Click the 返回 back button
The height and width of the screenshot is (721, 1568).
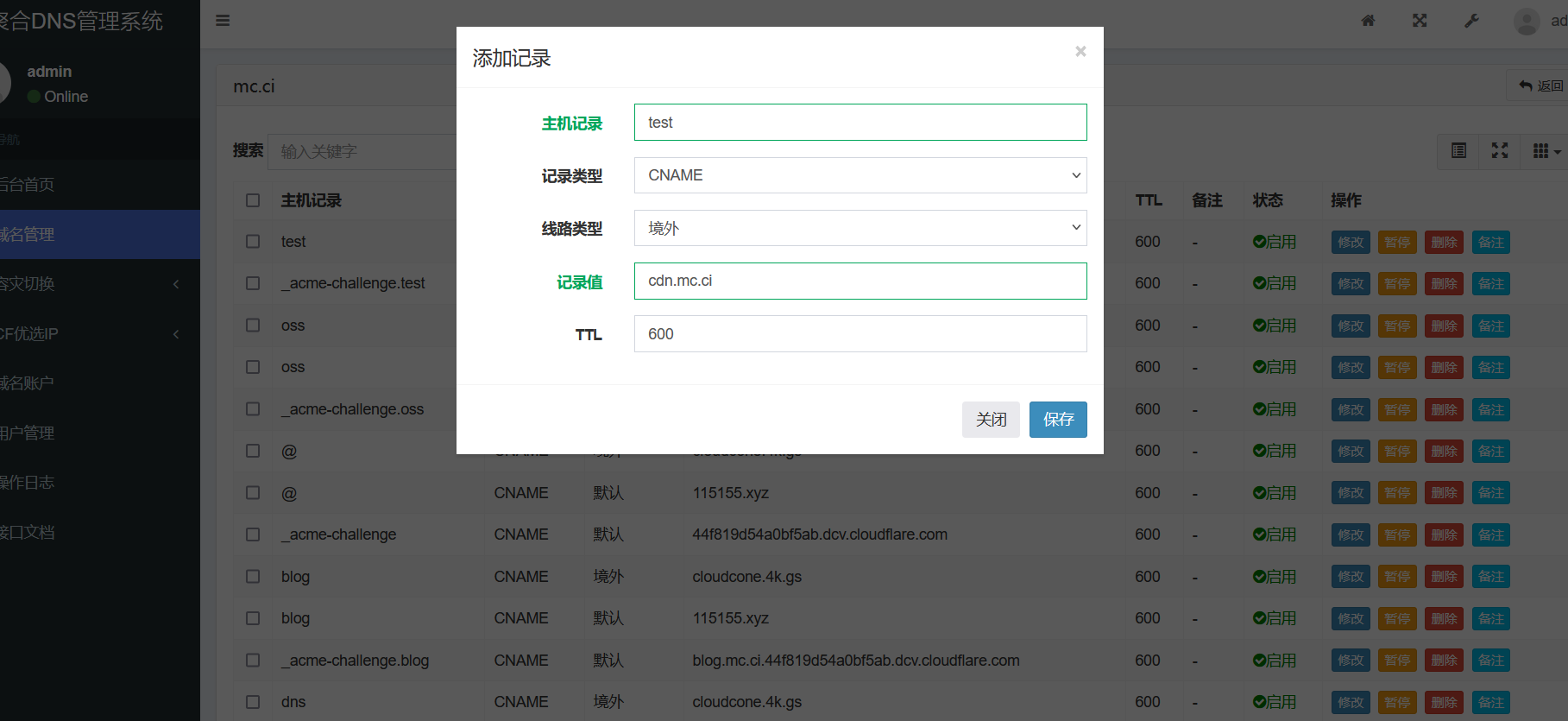(x=1540, y=85)
